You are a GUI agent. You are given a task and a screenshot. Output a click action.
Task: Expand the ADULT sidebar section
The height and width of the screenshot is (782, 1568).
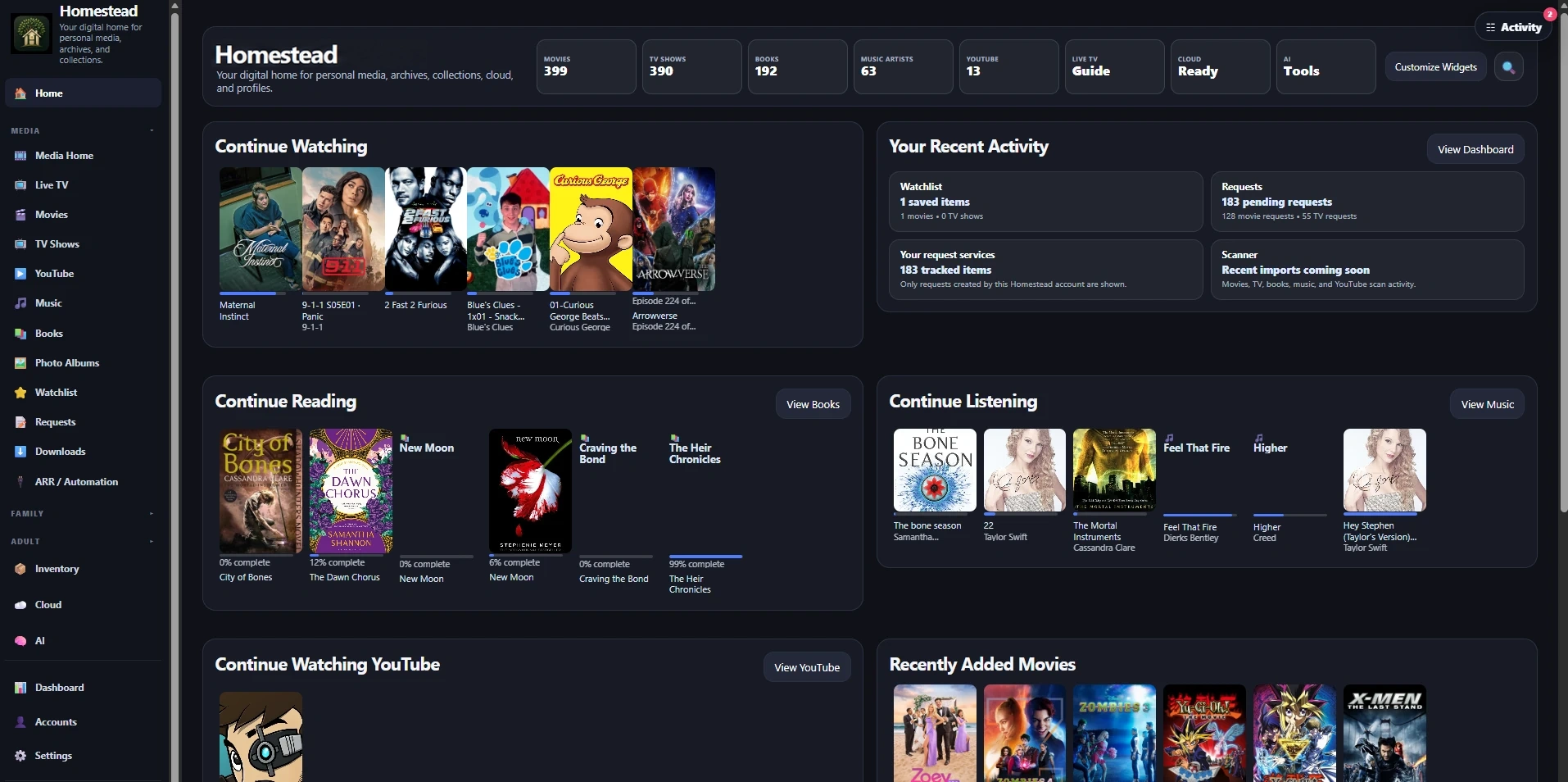click(82, 542)
